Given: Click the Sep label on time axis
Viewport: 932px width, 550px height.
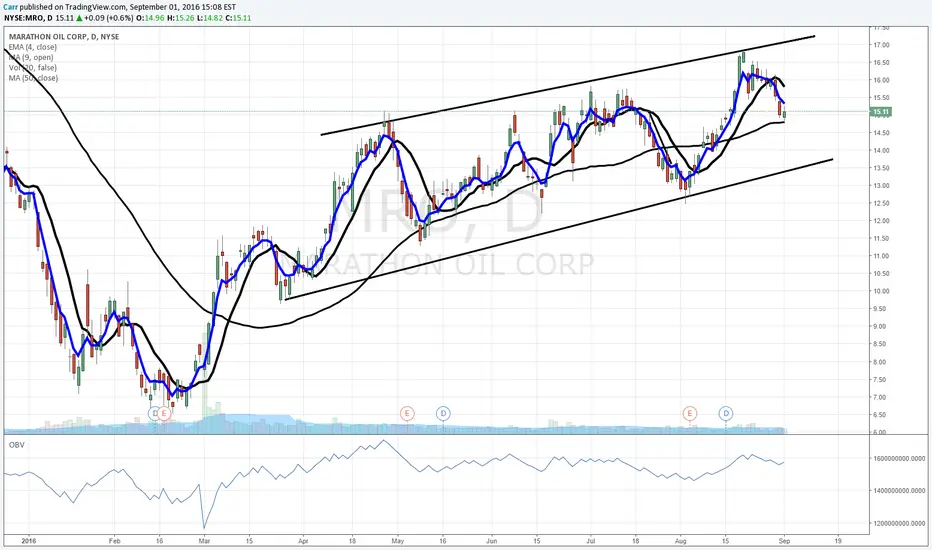Looking at the screenshot, I should (784, 541).
